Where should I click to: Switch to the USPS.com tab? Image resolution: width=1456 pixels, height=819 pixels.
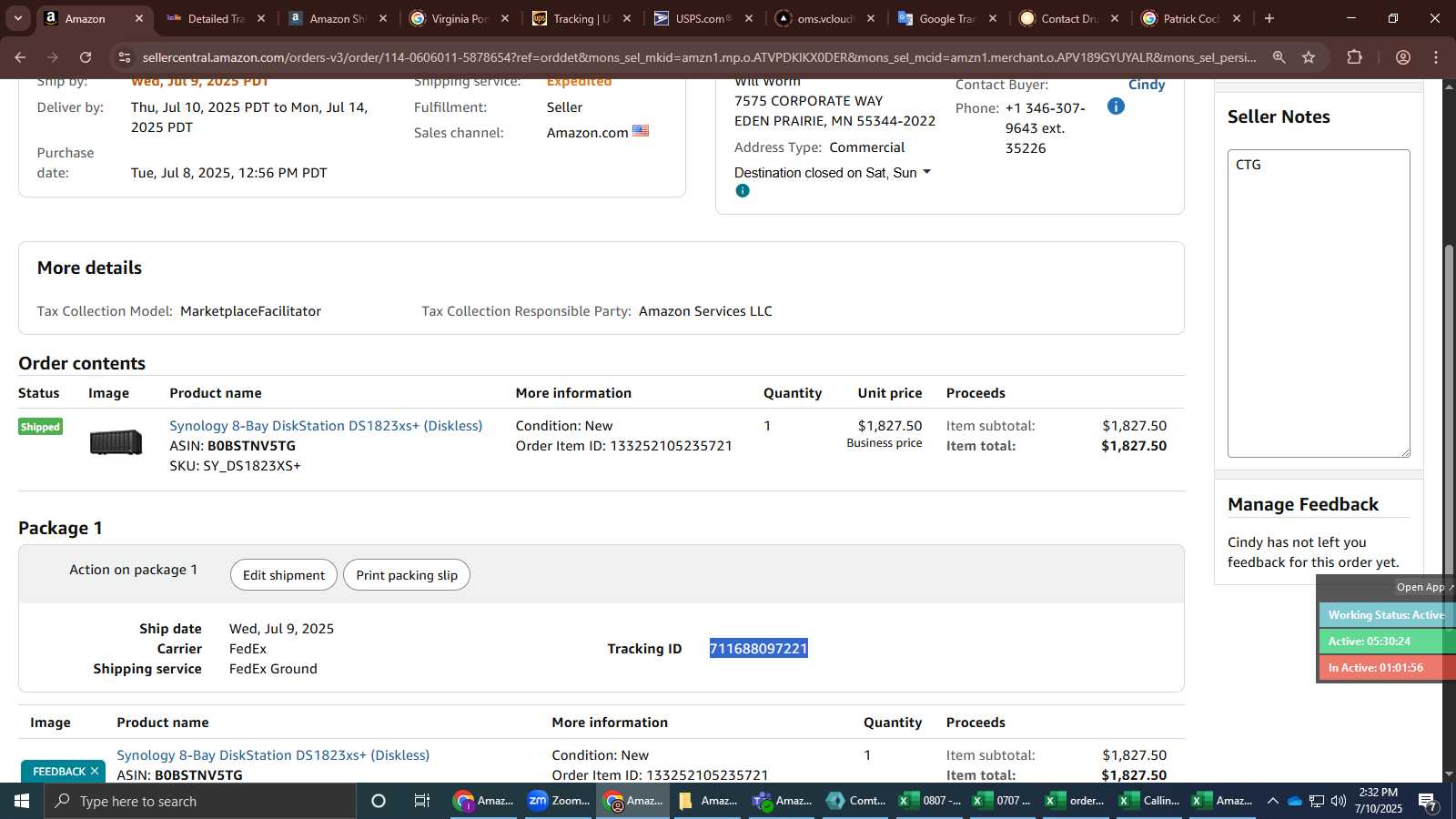pyautogui.click(x=703, y=18)
